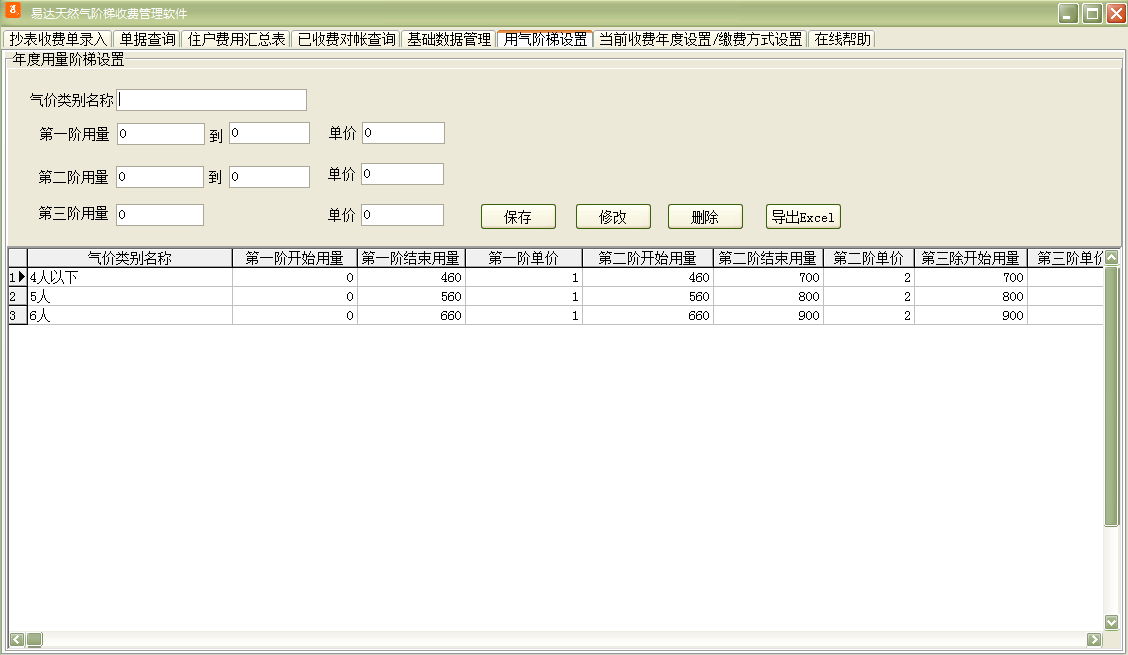The width and height of the screenshot is (1128, 655).
Task: Open the 抄表收费单录入 tab
Action: click(x=58, y=39)
